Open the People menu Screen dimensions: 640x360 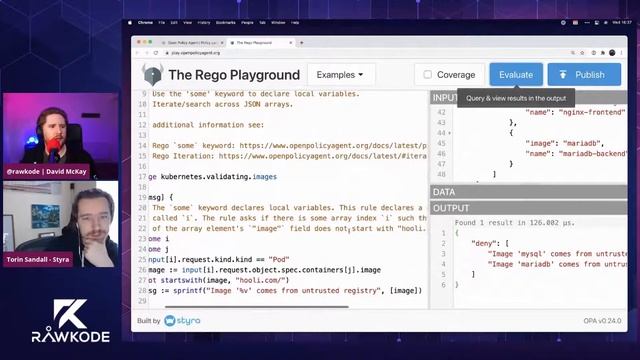pos(247,23)
